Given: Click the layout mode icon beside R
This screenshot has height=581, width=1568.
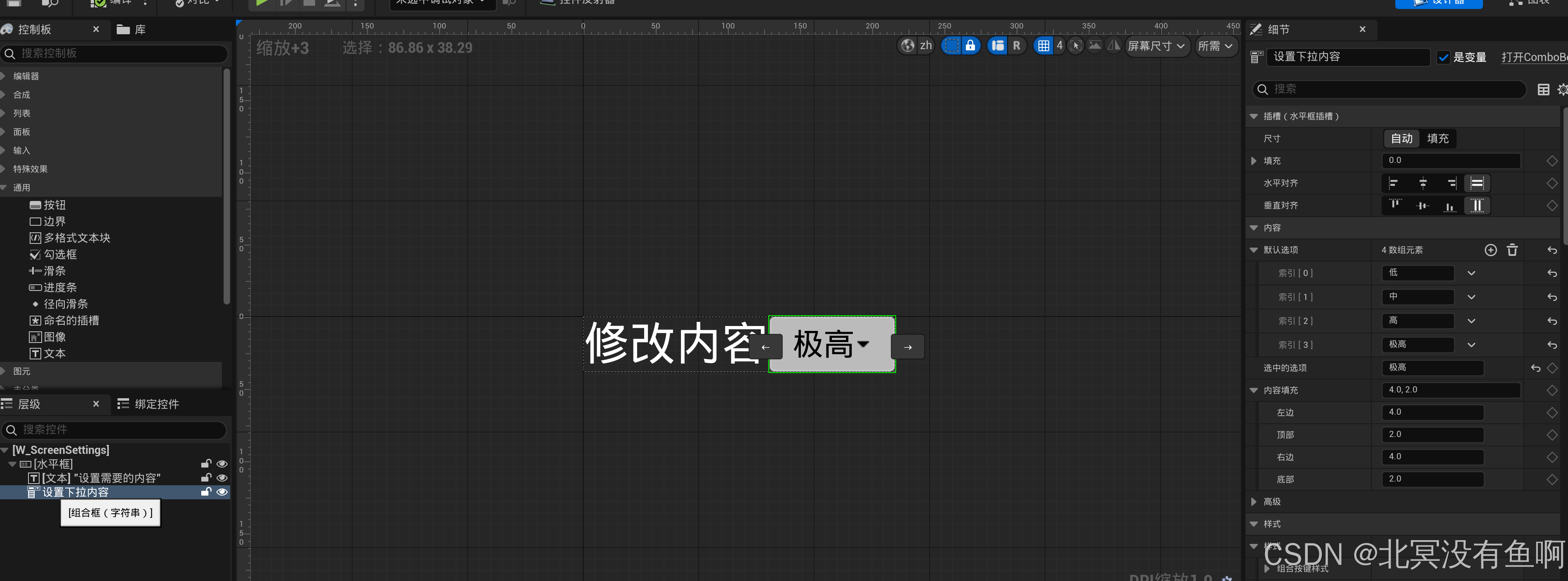Looking at the screenshot, I should coord(998,46).
